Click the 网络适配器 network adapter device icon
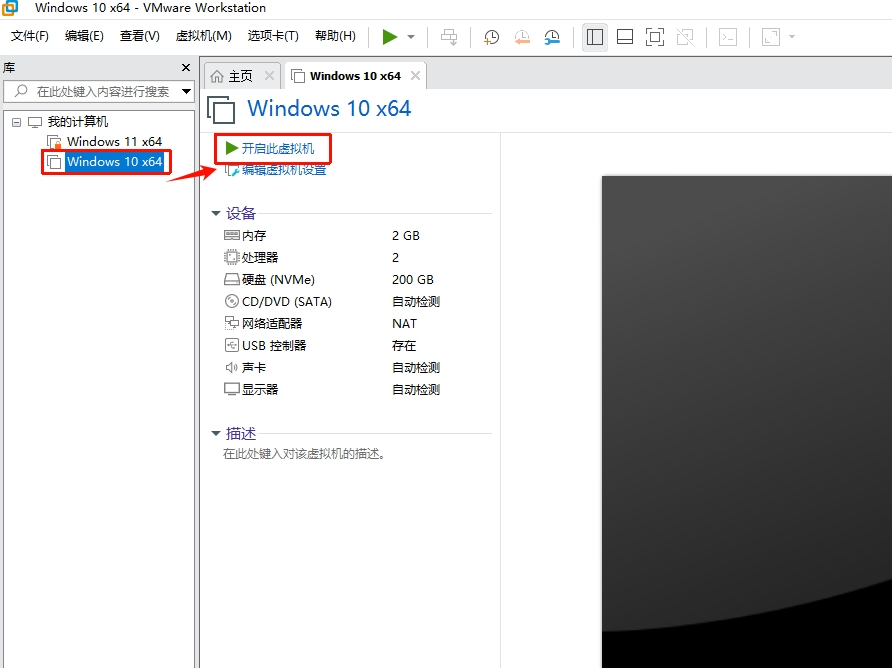Screen dimensions: 892x668 (233, 323)
